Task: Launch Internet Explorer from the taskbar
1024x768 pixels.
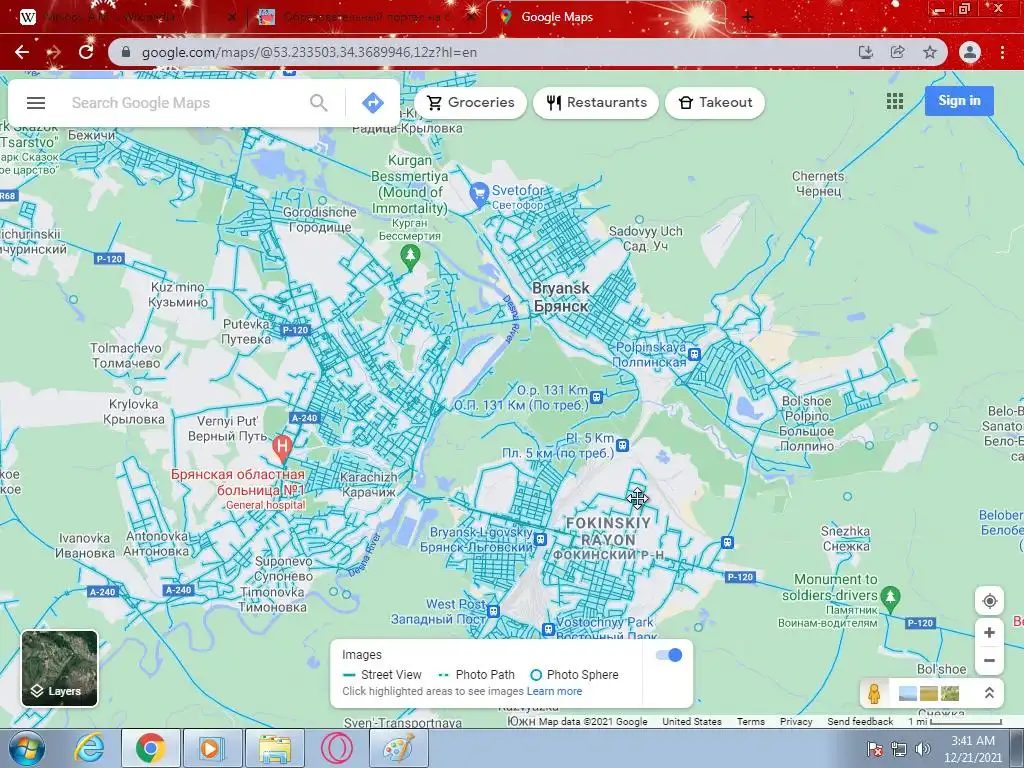Action: pyautogui.click(x=89, y=748)
